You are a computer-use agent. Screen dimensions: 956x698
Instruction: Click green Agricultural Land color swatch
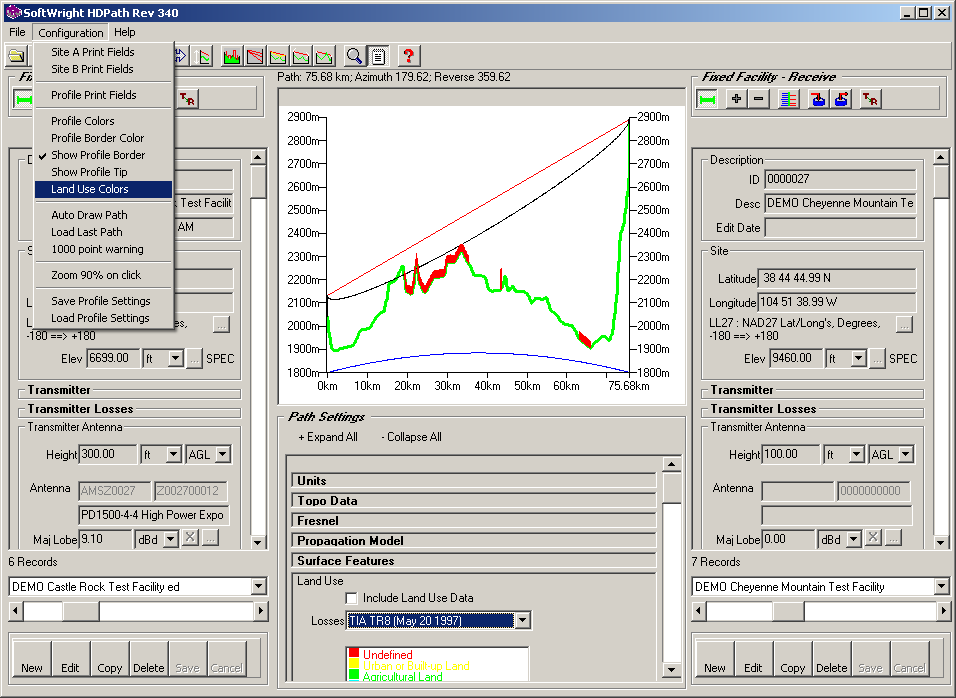354,675
